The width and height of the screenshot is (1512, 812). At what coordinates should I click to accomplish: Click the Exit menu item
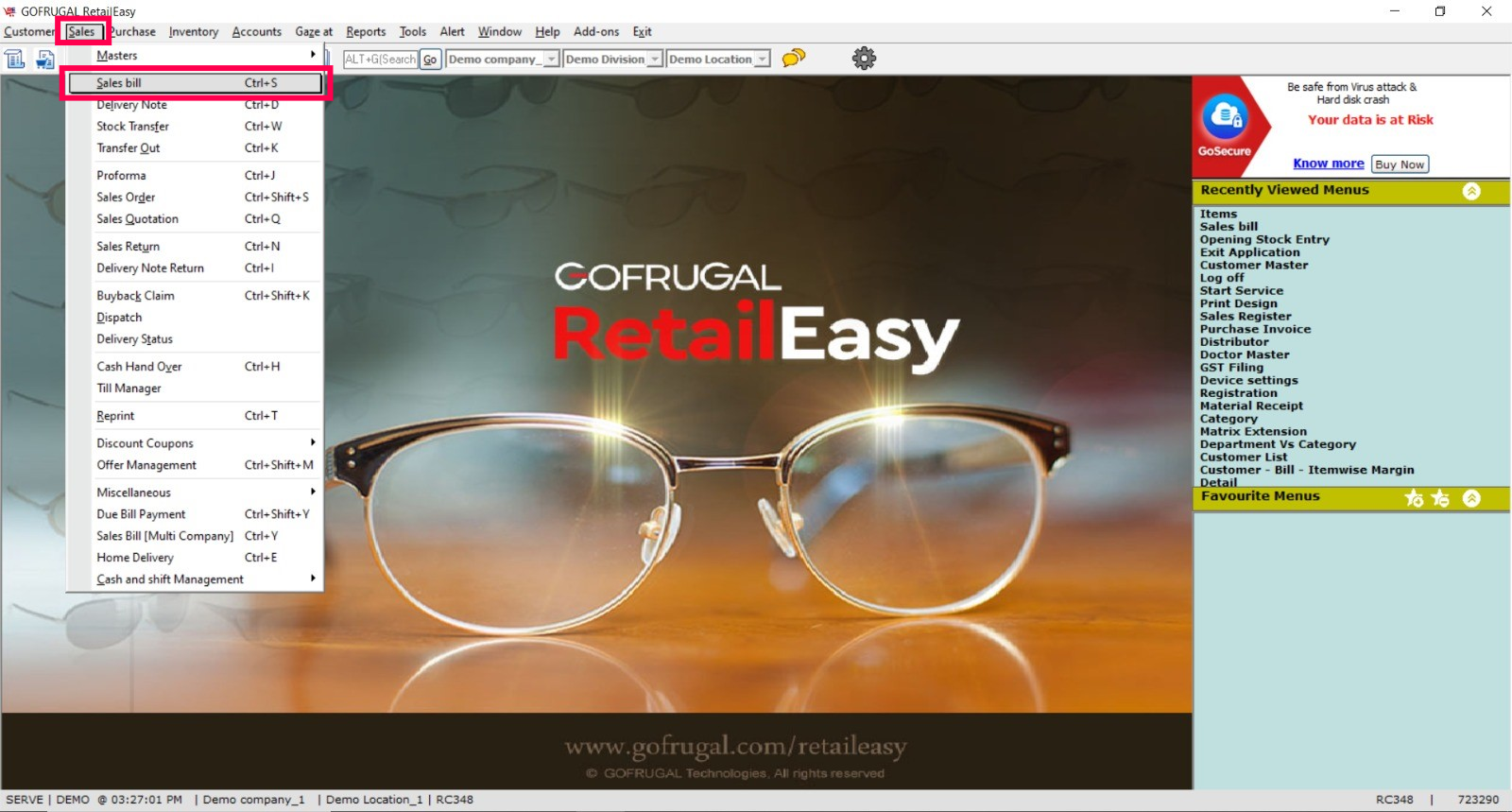(643, 31)
